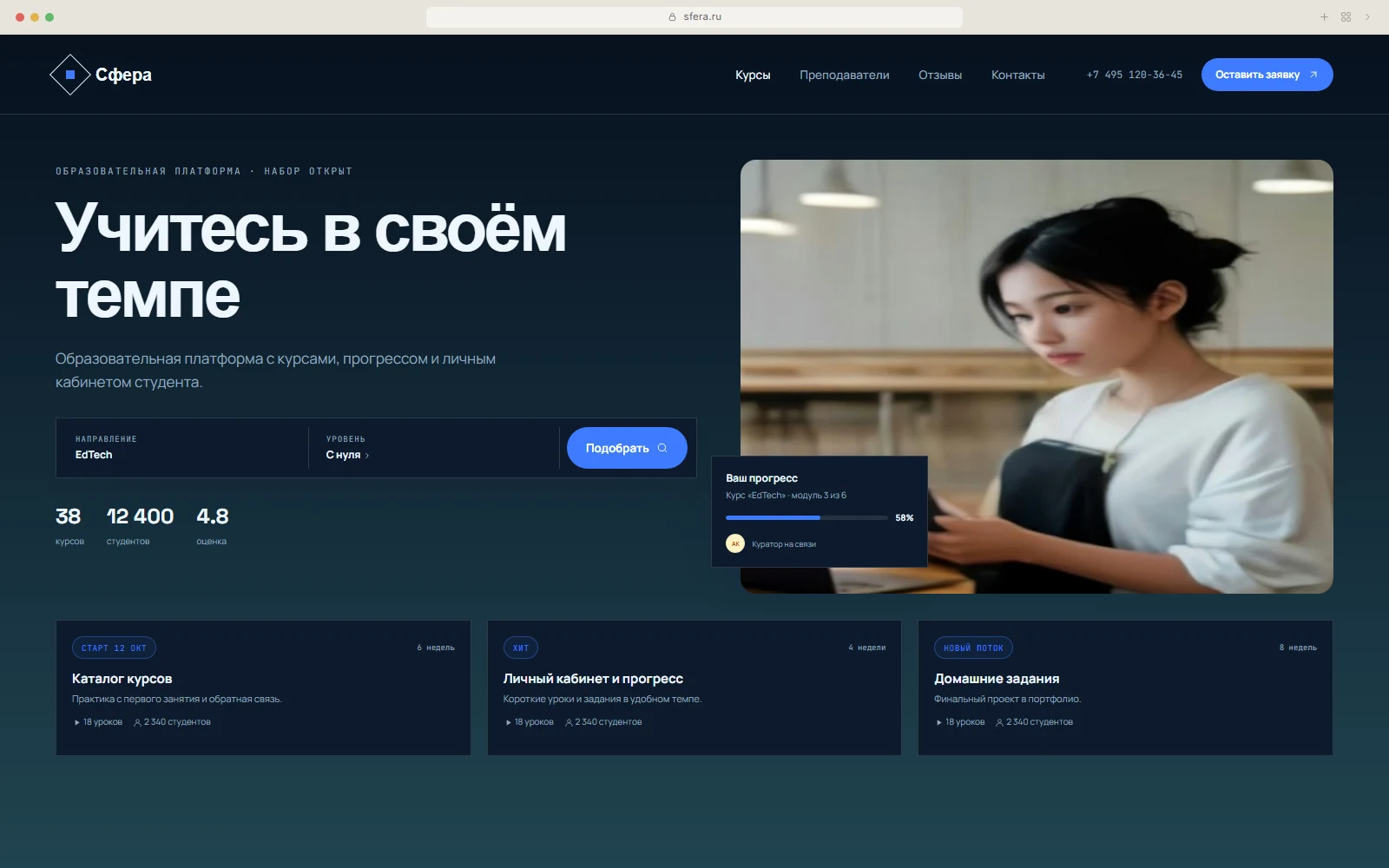Click the lock icon in the address bar
This screenshot has width=1389, height=868.
pos(672,16)
